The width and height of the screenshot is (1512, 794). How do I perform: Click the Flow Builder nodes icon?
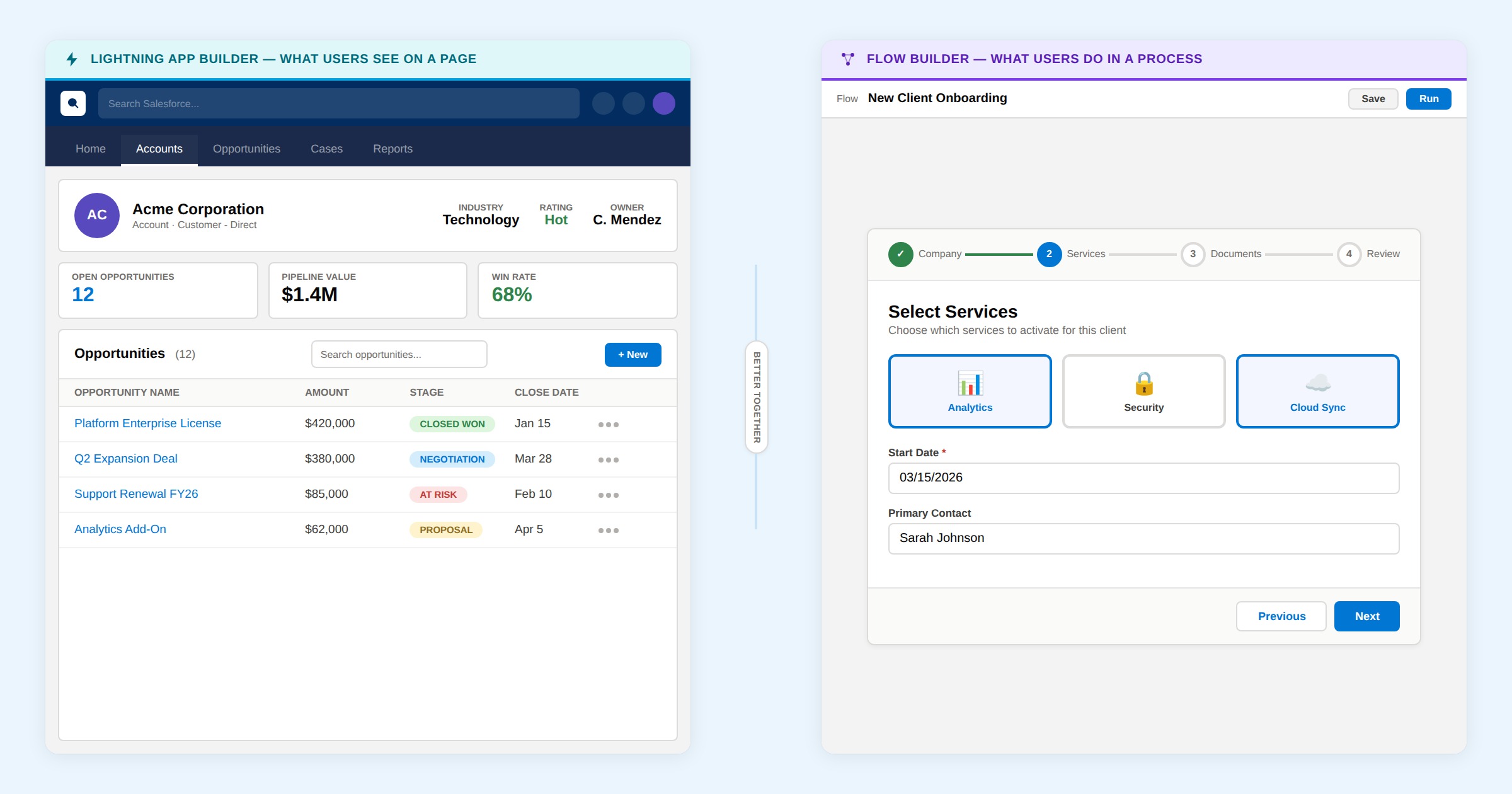(x=848, y=59)
